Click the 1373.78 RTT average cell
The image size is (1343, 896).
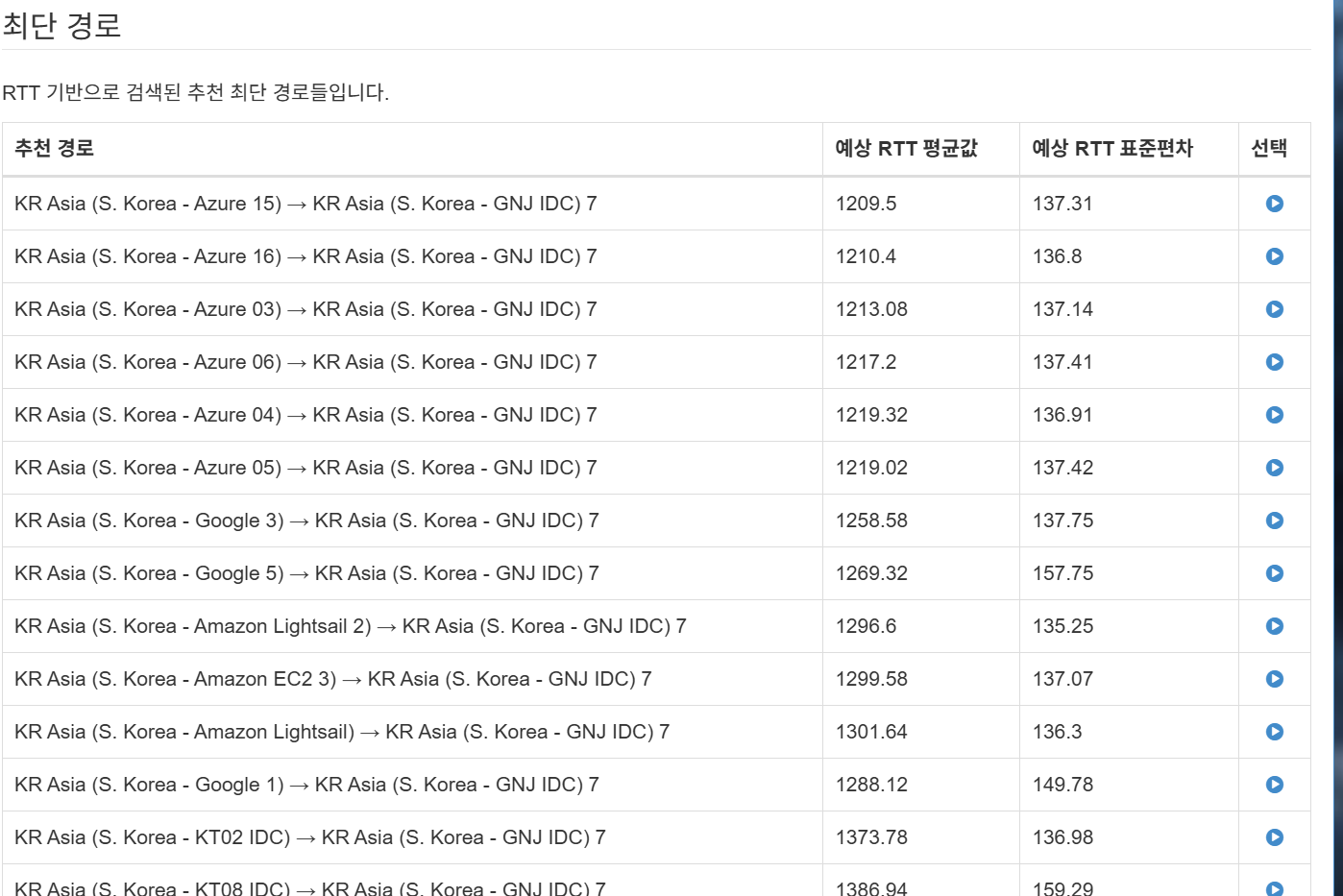click(871, 837)
